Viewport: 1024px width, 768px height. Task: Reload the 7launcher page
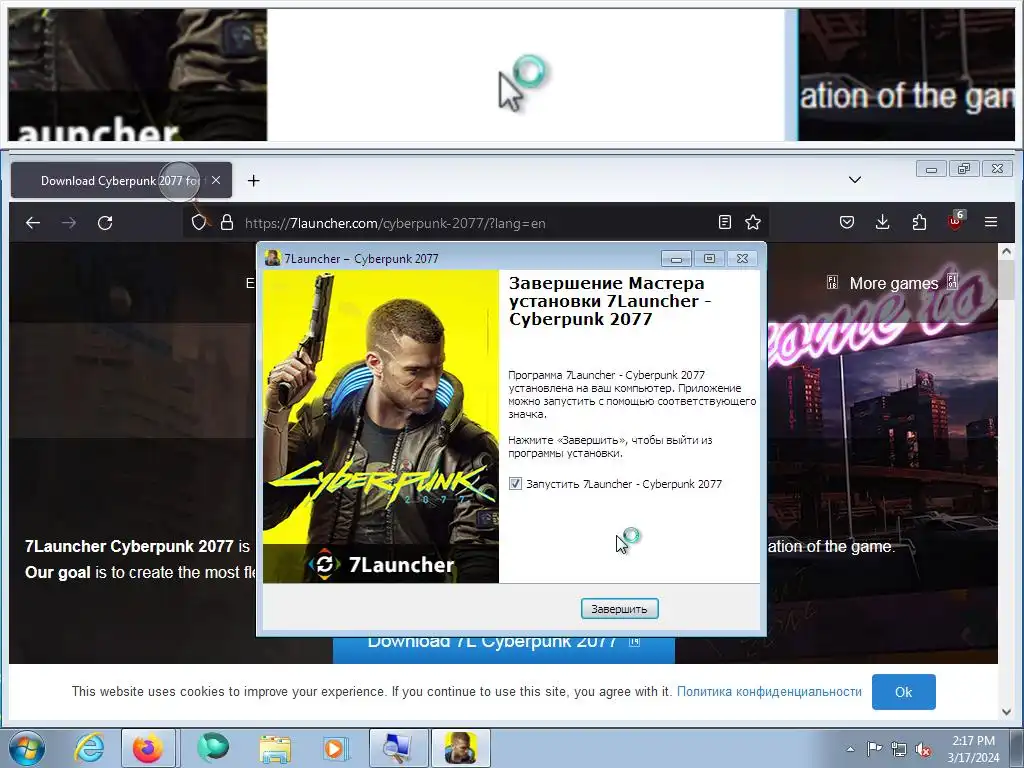(105, 223)
